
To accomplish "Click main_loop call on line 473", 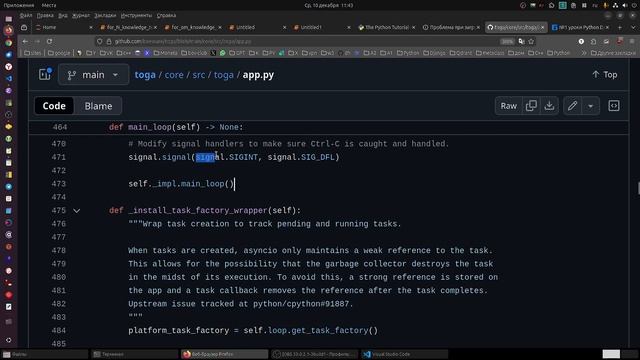I will (x=202, y=184).
